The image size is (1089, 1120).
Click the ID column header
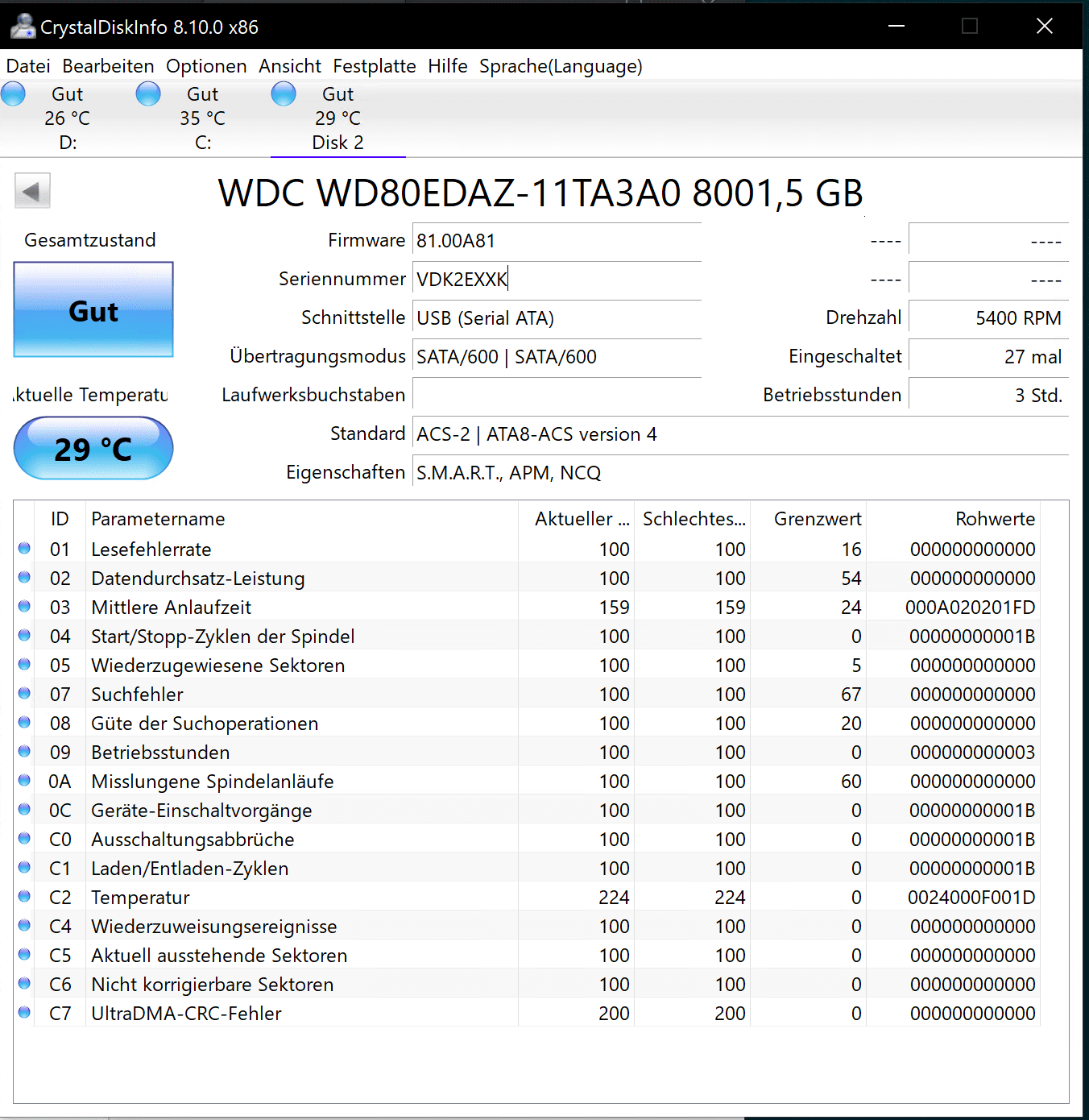pyautogui.click(x=60, y=519)
